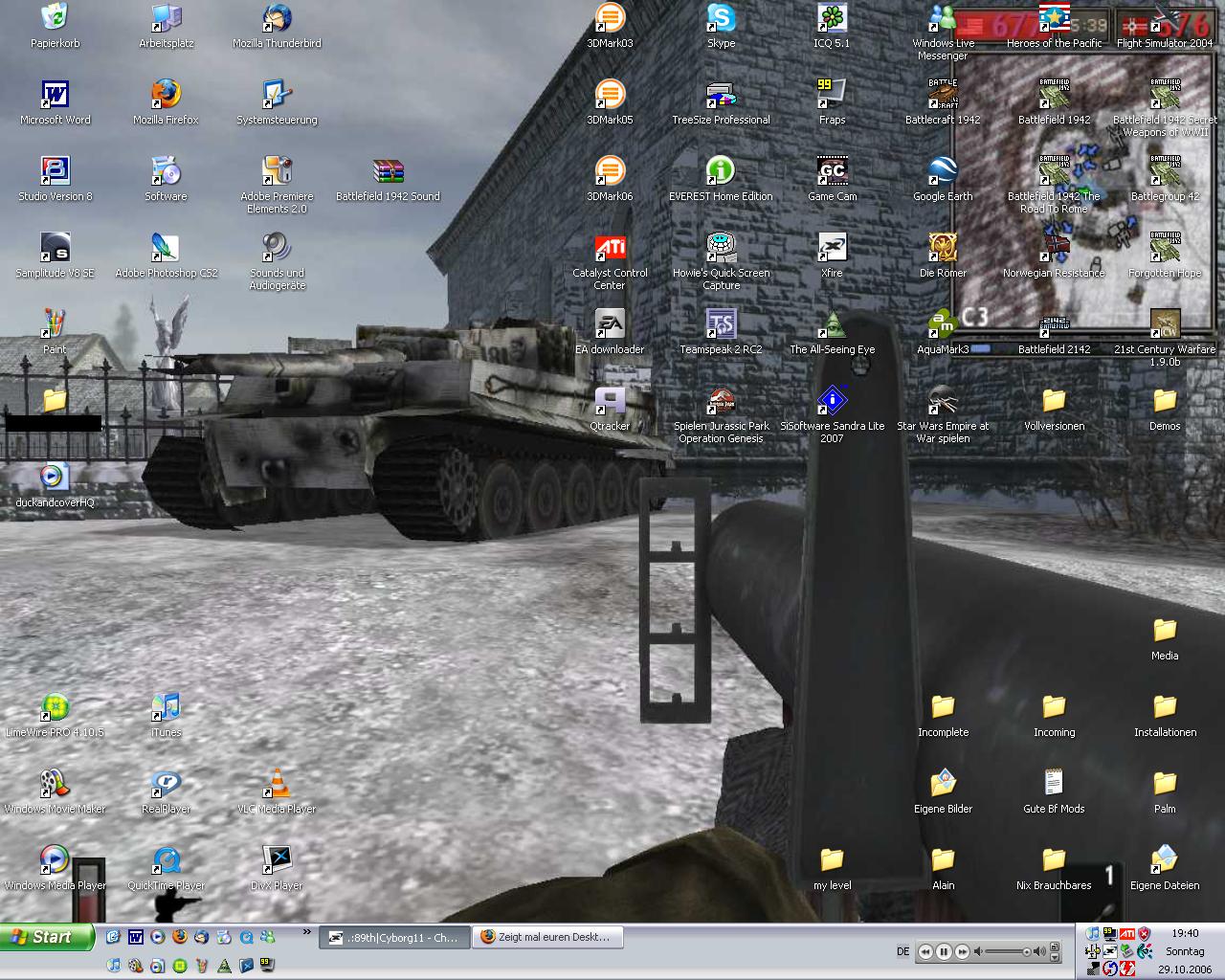Switch to the Cyborg11 chat taskbar window
Viewport: 1225px width, 980px height.
[394, 938]
